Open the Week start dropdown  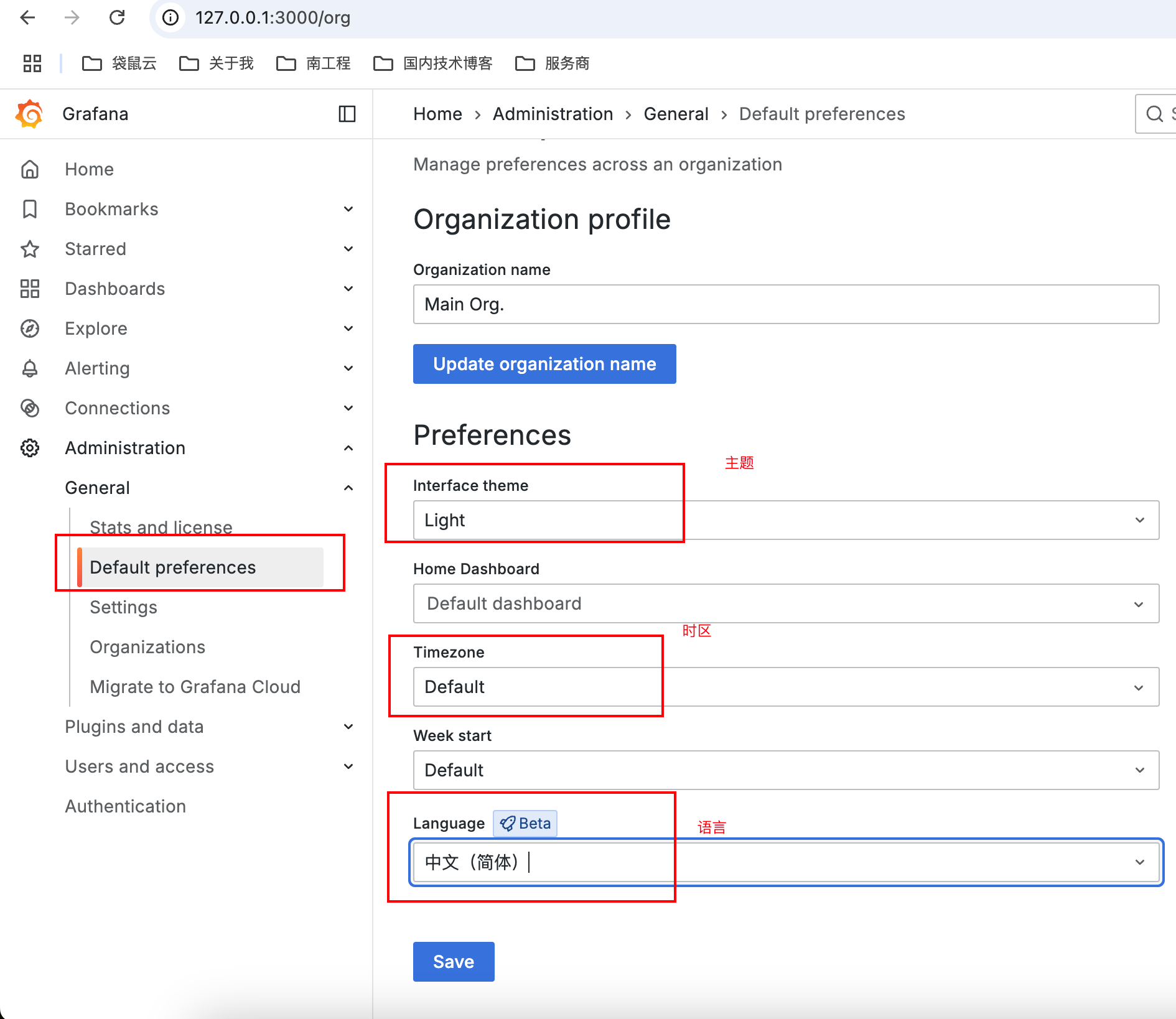click(786, 770)
